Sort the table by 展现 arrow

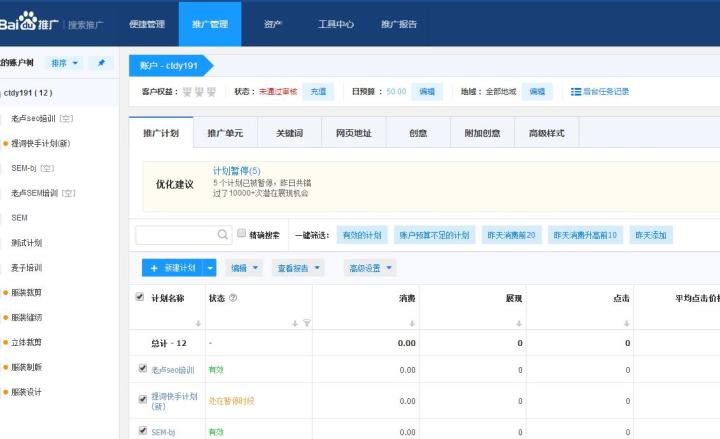pos(519,323)
